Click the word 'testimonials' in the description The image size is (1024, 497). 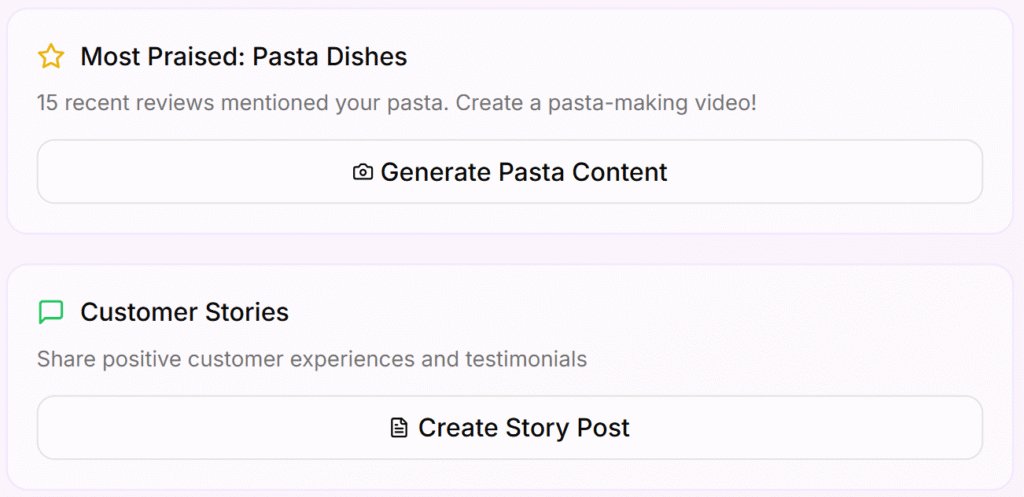(526, 359)
